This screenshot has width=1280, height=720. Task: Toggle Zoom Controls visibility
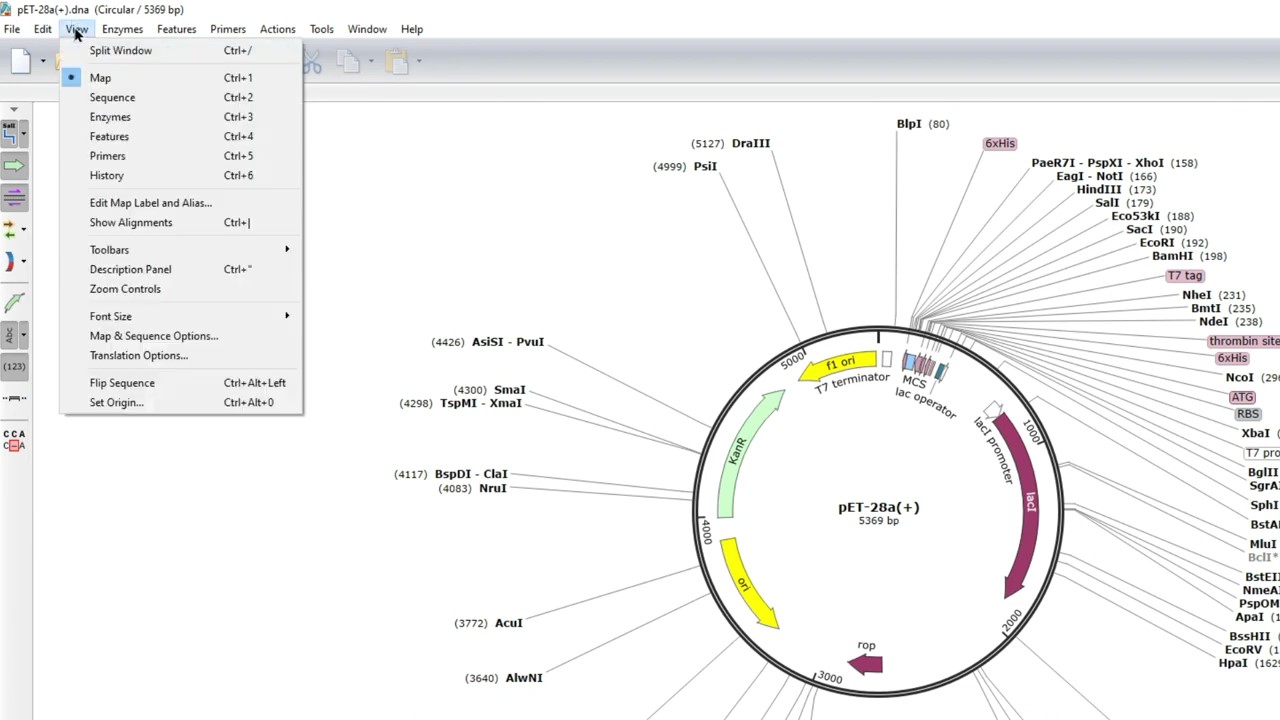181,289
